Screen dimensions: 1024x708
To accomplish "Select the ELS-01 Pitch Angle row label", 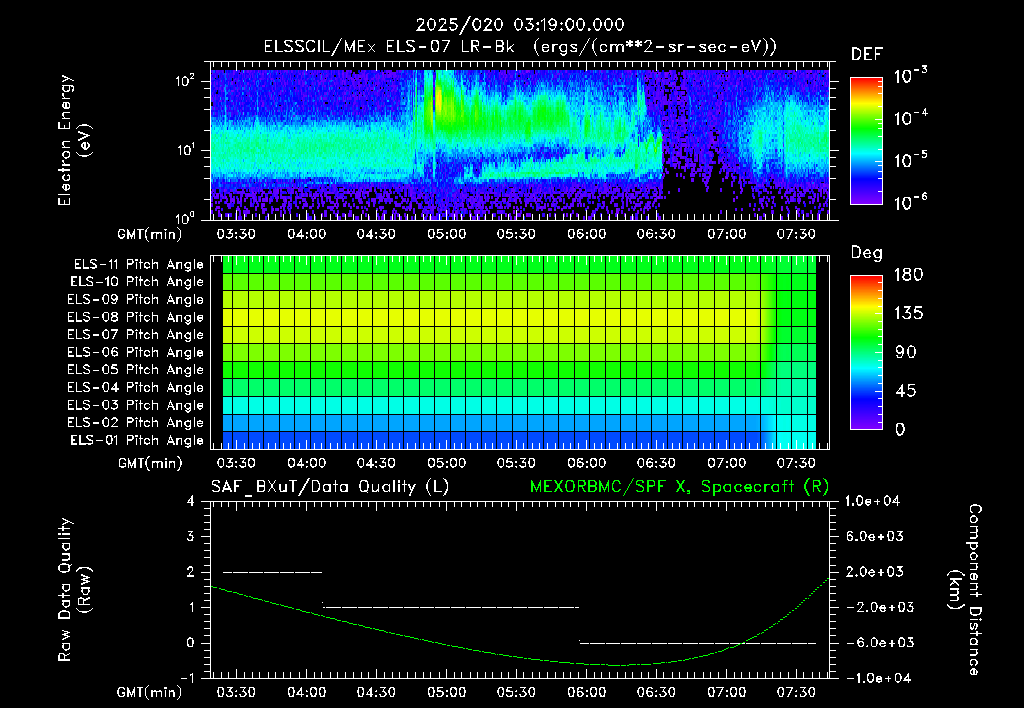I will click(x=137, y=441).
